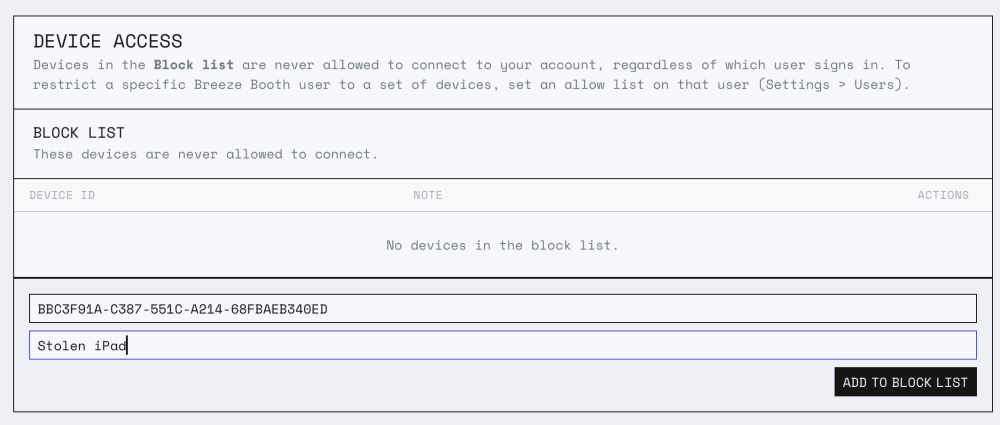Click 'These devices are never allowed to connect' subtitle
The width and height of the screenshot is (1000, 425).
click(x=205, y=154)
